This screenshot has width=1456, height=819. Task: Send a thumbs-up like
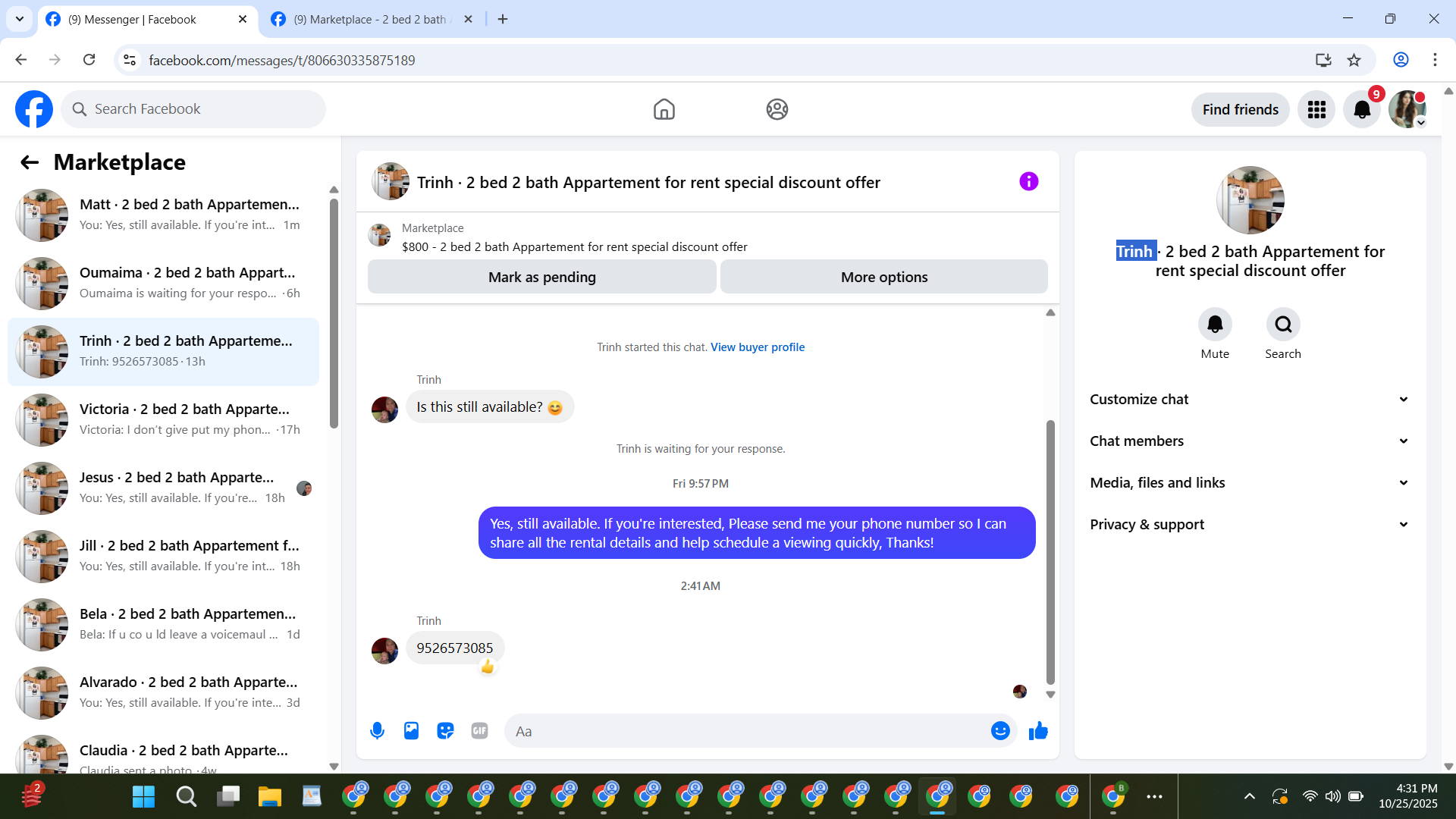pos(1038,731)
